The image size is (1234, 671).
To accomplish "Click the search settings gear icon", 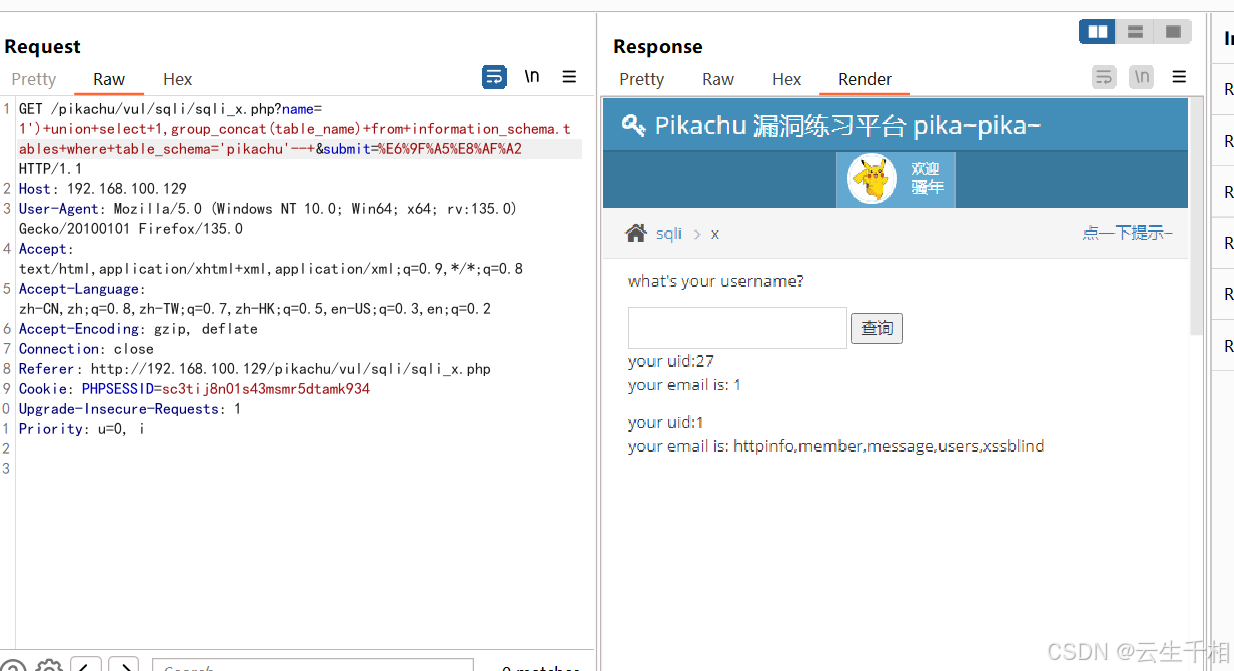I will [48, 665].
